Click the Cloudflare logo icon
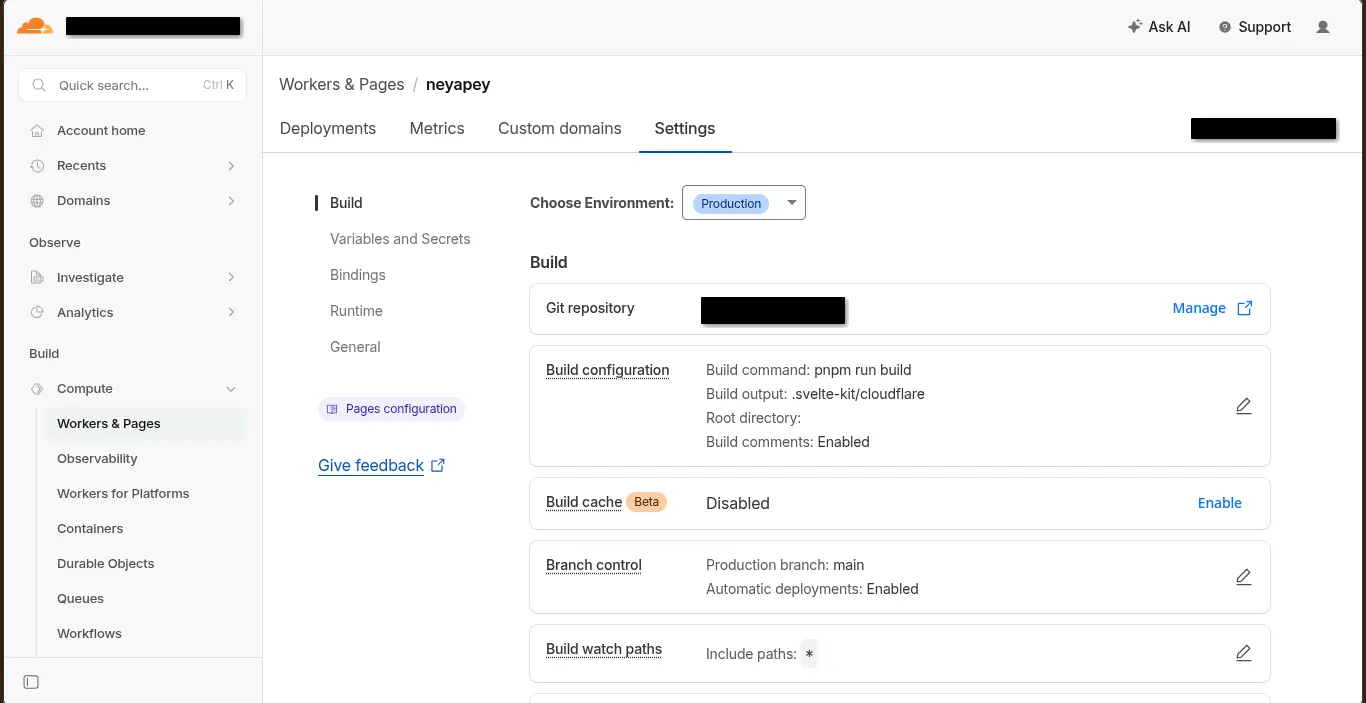The image size is (1366, 703). 35,27
